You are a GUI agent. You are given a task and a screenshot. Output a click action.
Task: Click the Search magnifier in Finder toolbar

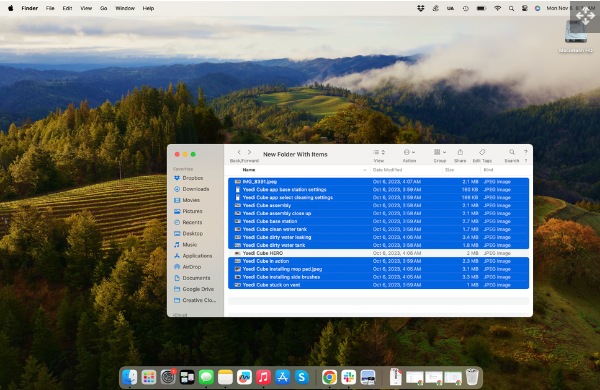(x=512, y=152)
